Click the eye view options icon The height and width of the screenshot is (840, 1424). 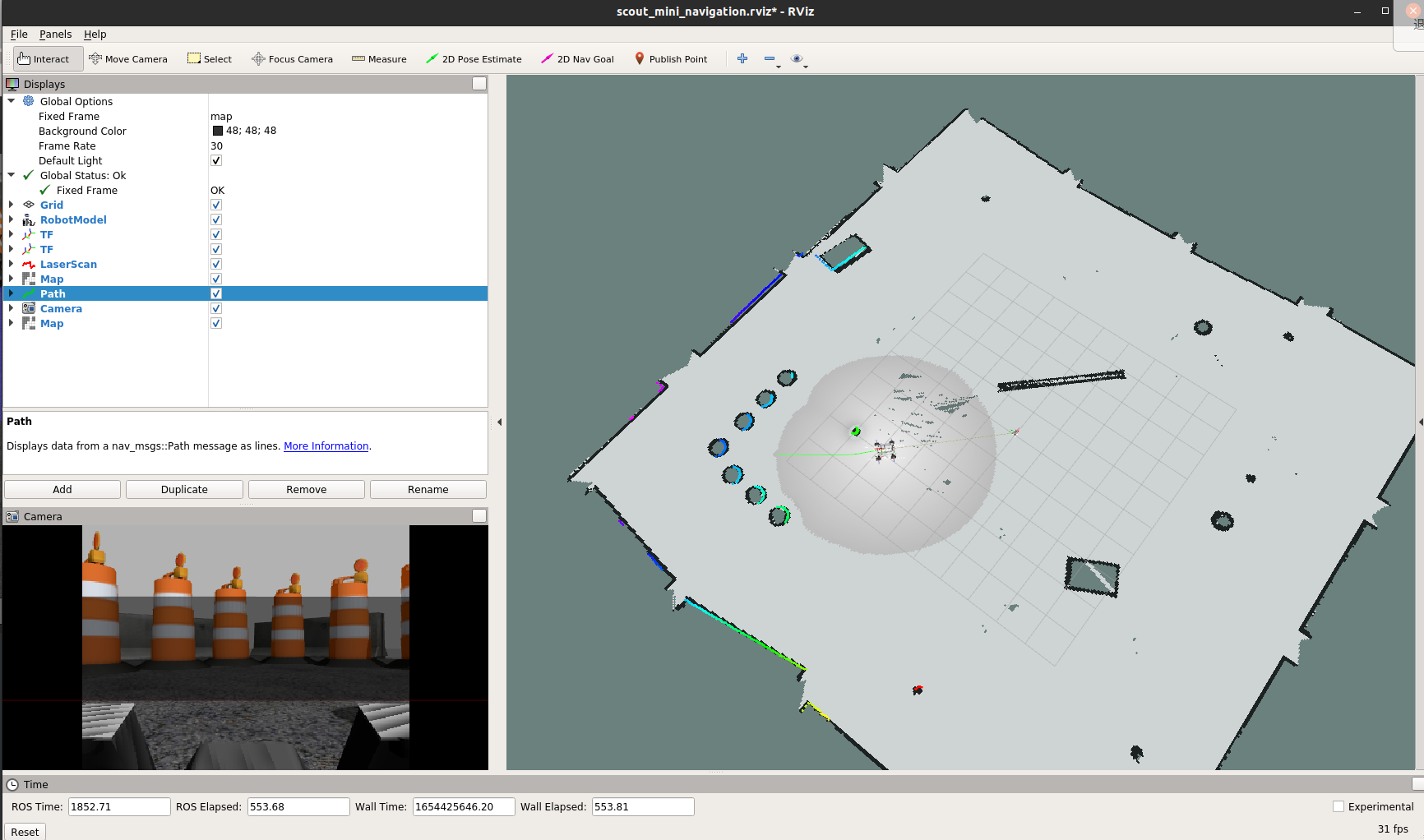796,58
